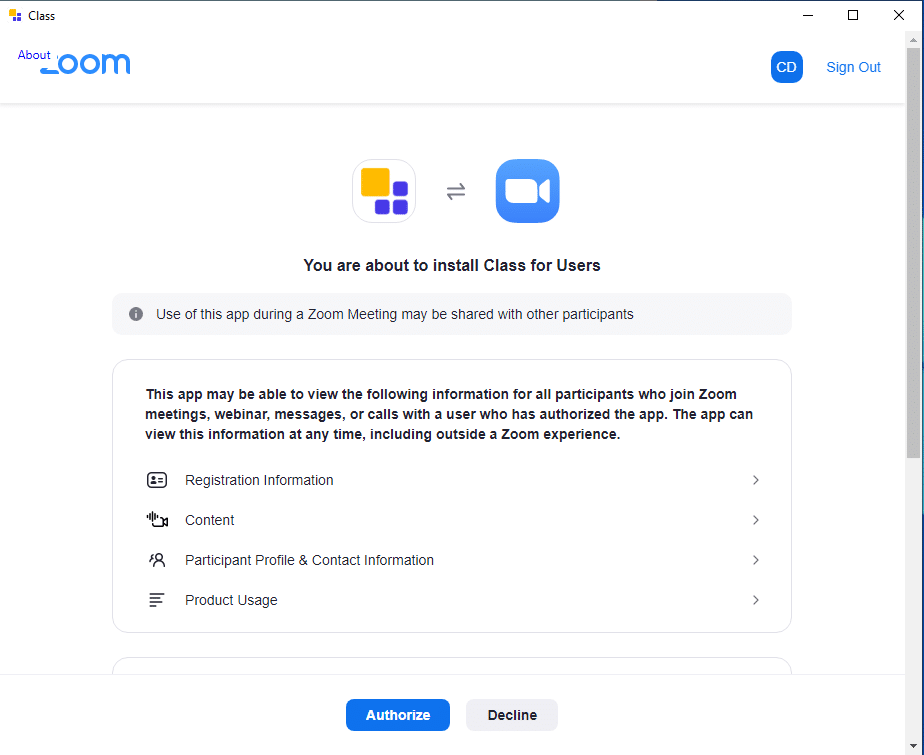Click the Product Usage lines icon

click(156, 600)
